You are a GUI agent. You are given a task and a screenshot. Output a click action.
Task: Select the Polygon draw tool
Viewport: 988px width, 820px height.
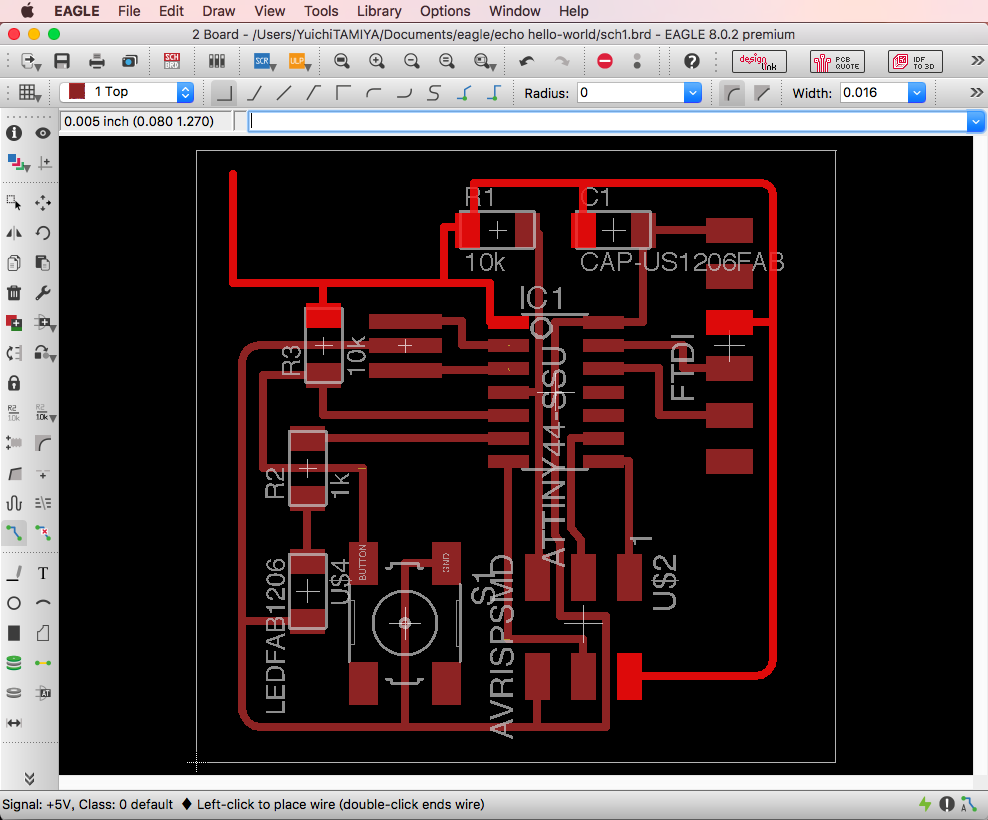click(x=43, y=633)
